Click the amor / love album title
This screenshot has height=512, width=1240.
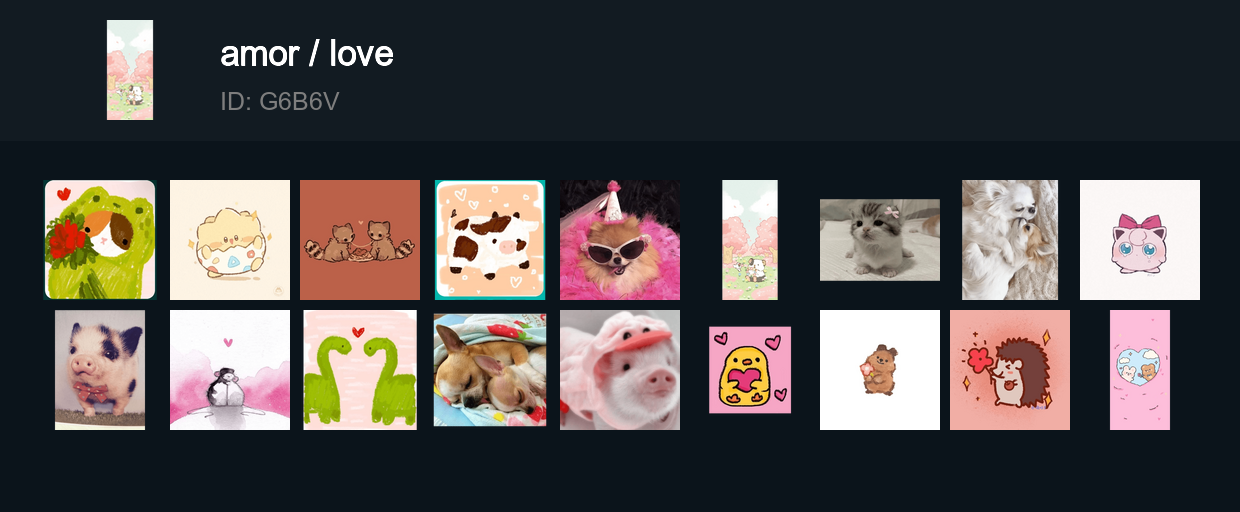pos(307,54)
